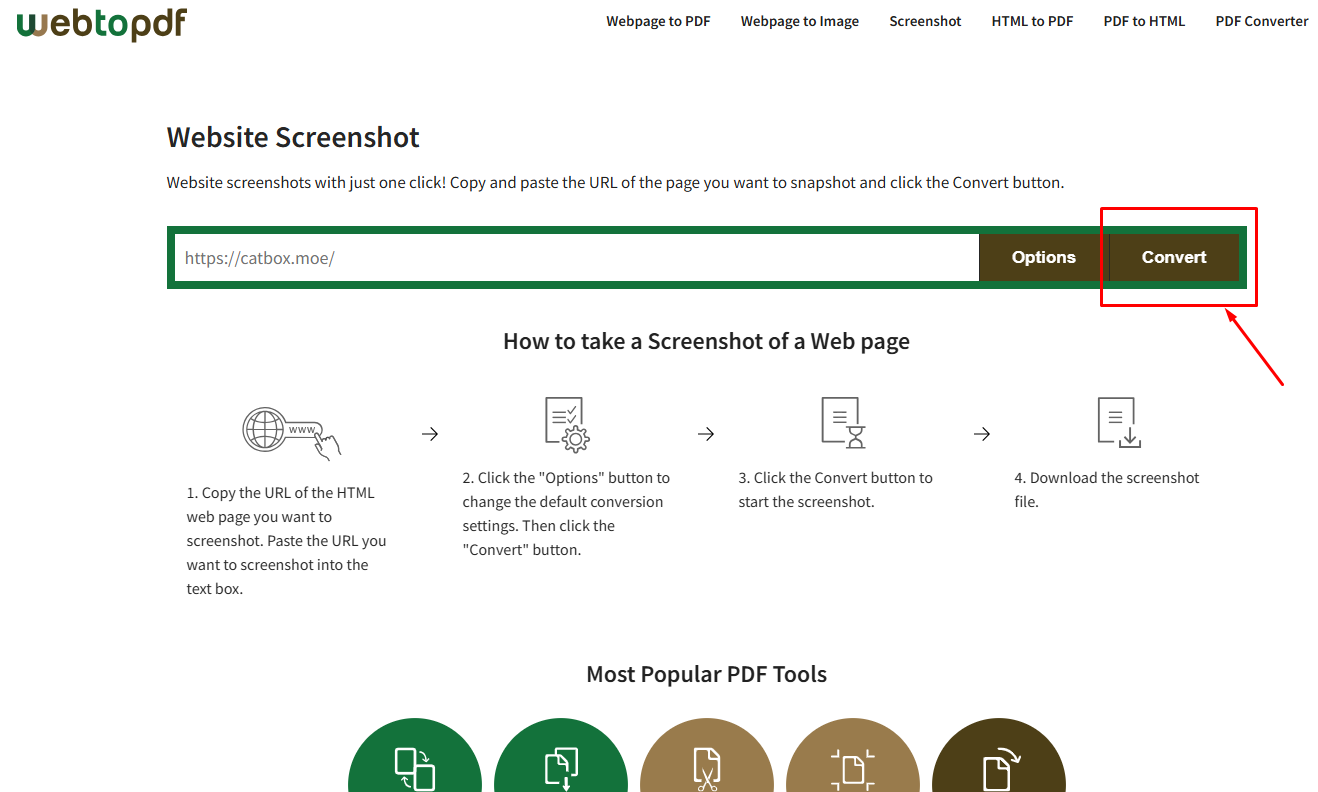The height and width of the screenshot is (792, 1318).
Task: Click the "How to take a Screenshot of a Web page" heading
Action: (706, 341)
